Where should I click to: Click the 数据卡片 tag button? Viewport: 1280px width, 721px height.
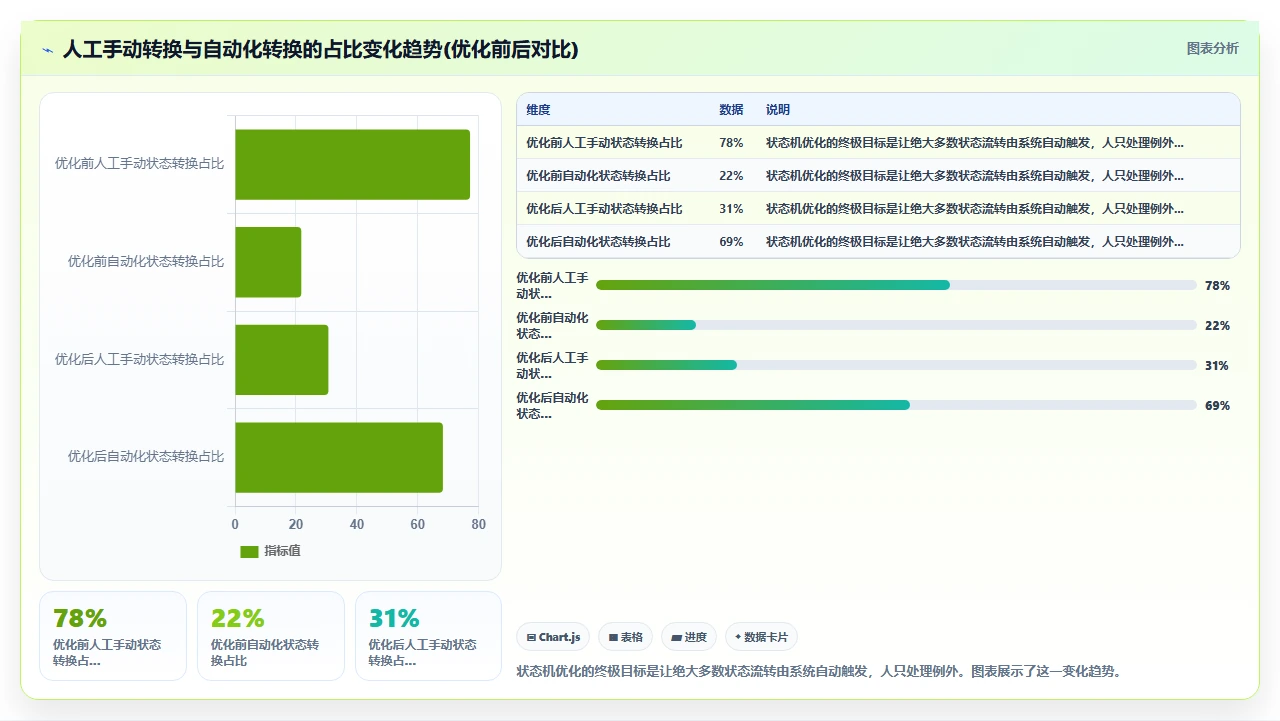pyautogui.click(x=761, y=637)
